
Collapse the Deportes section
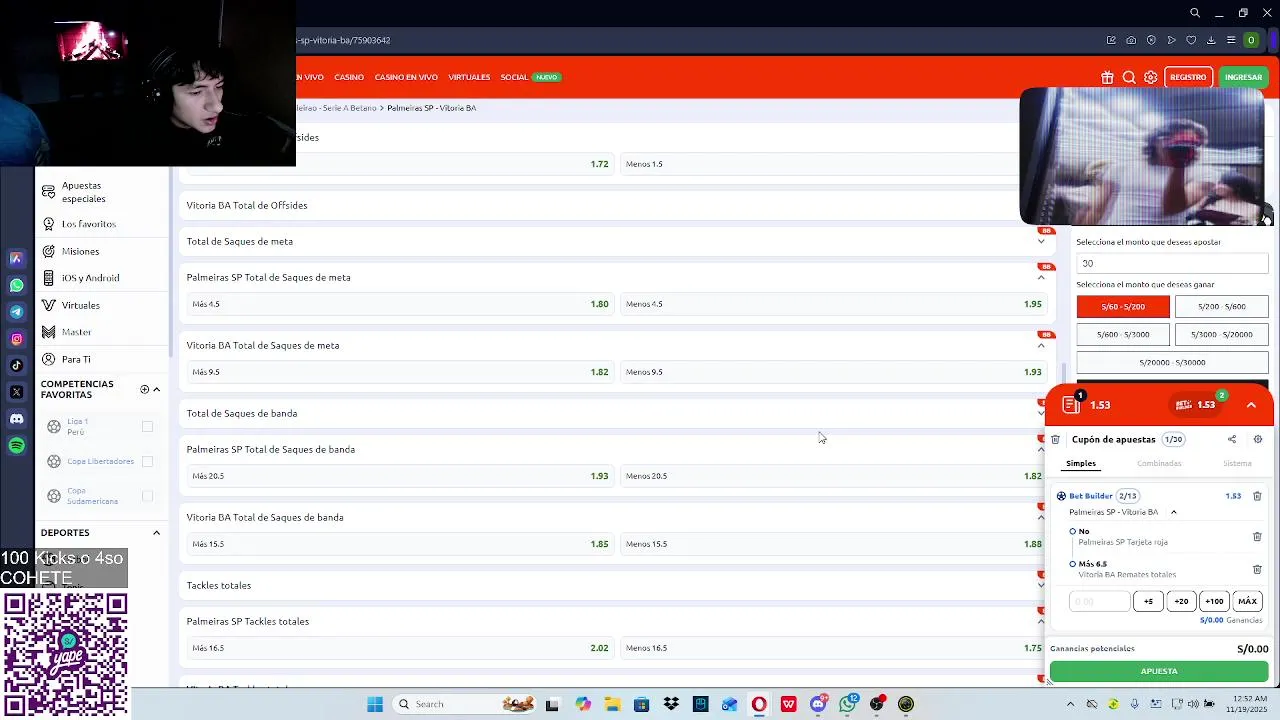pos(156,533)
